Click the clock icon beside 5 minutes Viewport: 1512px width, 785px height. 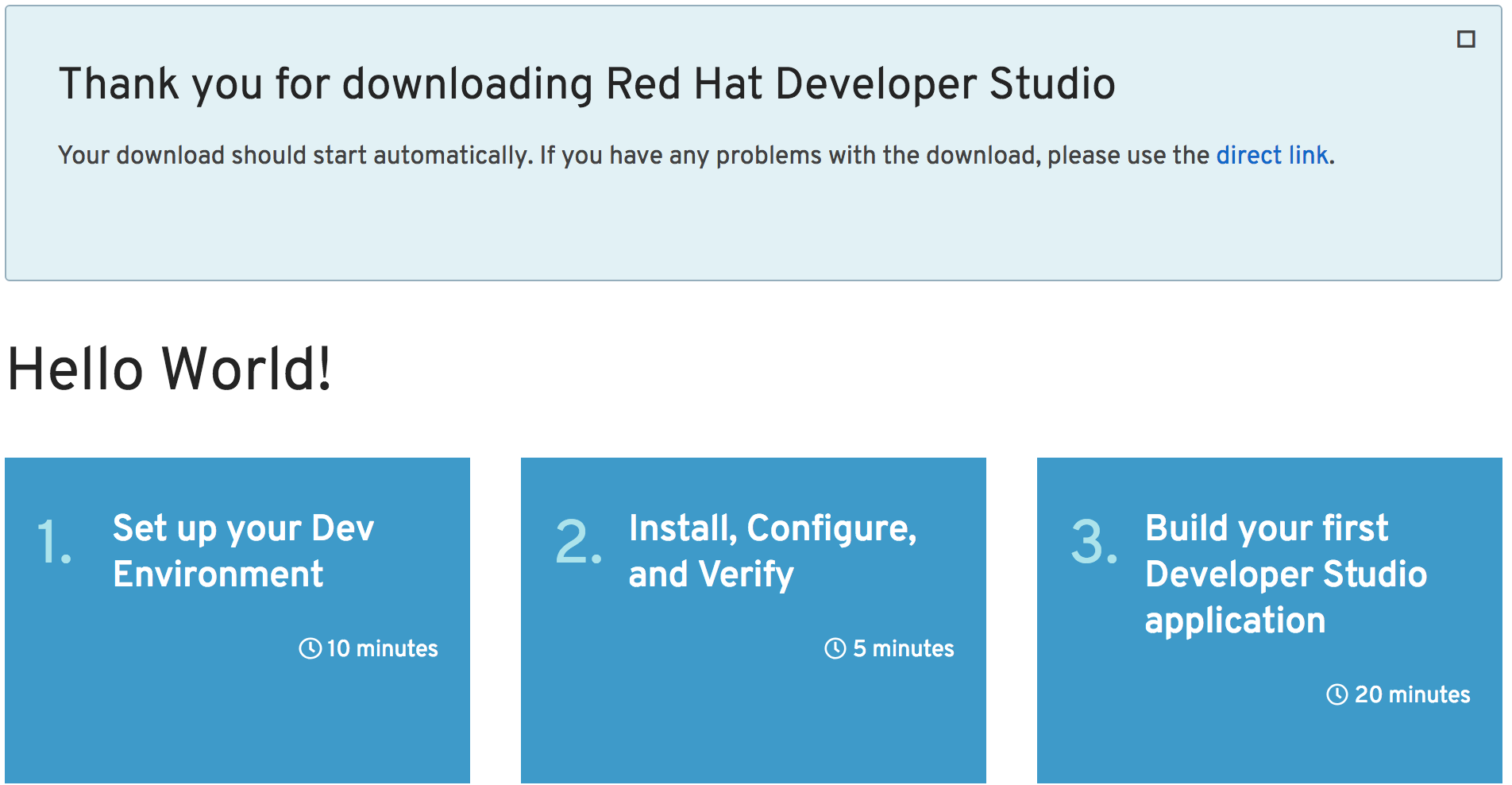point(835,648)
